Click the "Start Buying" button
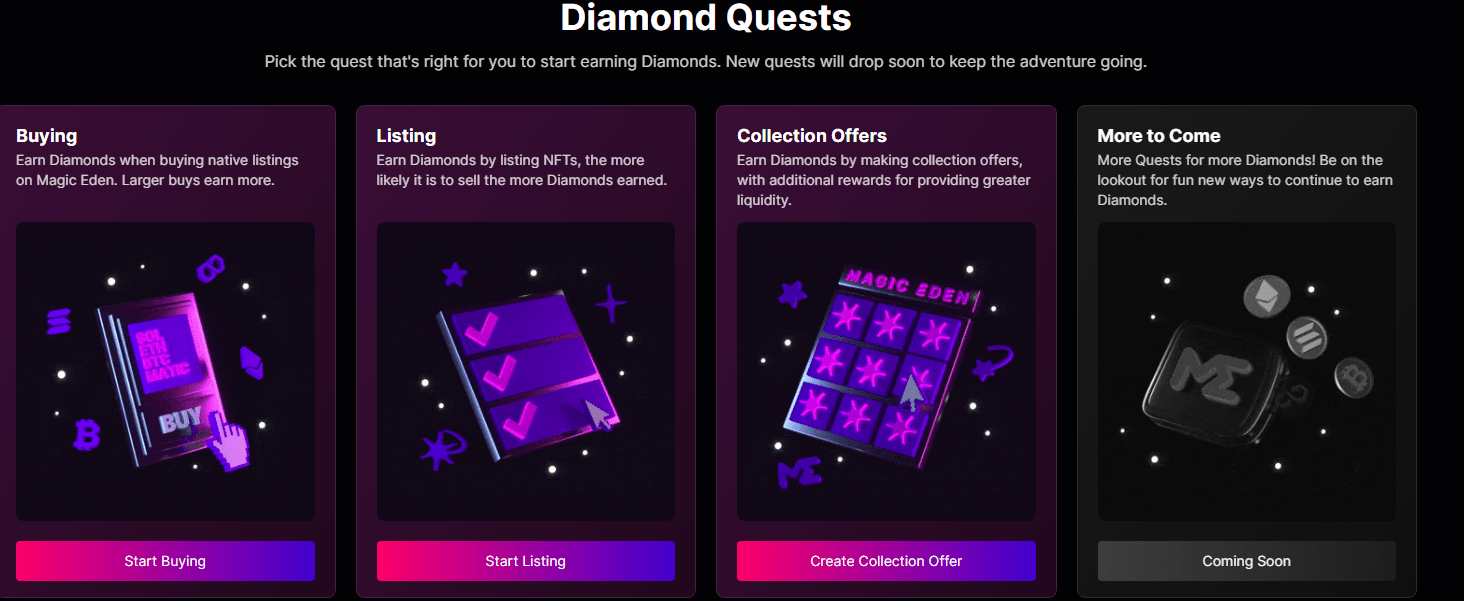The image size is (1464, 601). pos(165,561)
